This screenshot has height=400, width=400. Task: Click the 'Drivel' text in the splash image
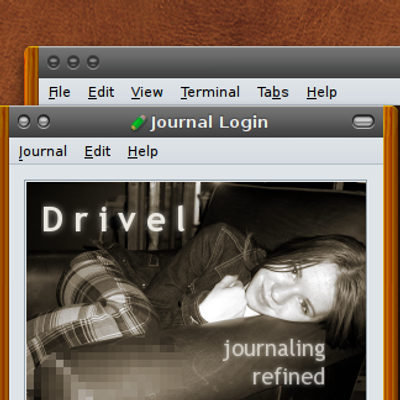pos(114,219)
